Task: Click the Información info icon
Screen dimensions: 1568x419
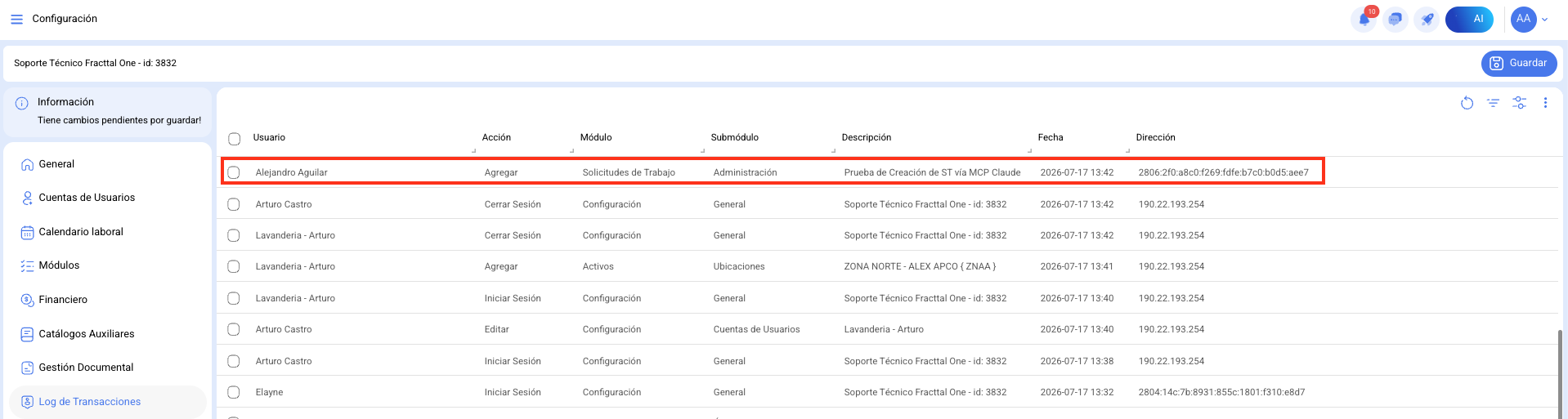Action: [22, 103]
